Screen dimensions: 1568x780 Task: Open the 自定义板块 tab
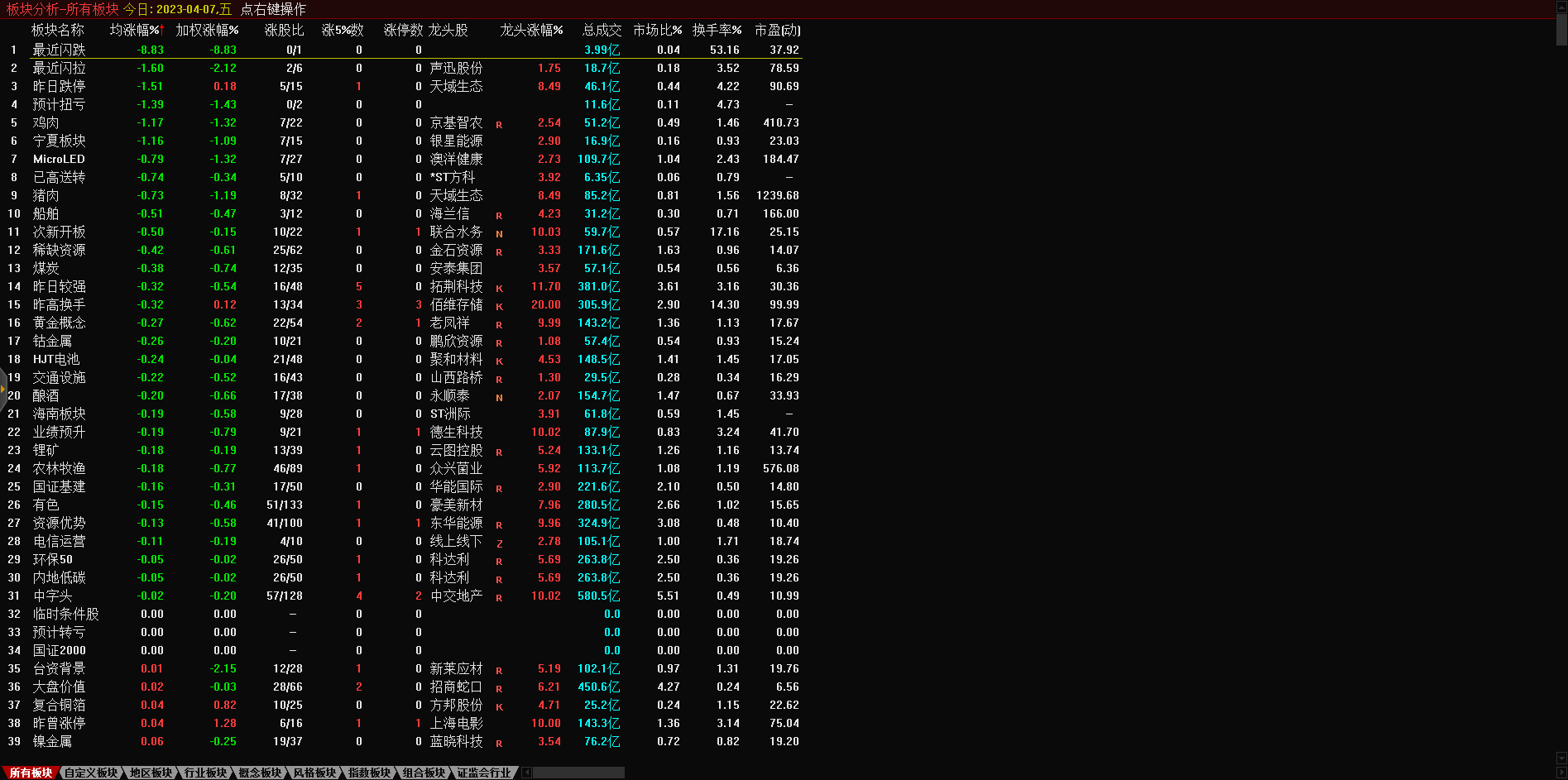[x=91, y=773]
